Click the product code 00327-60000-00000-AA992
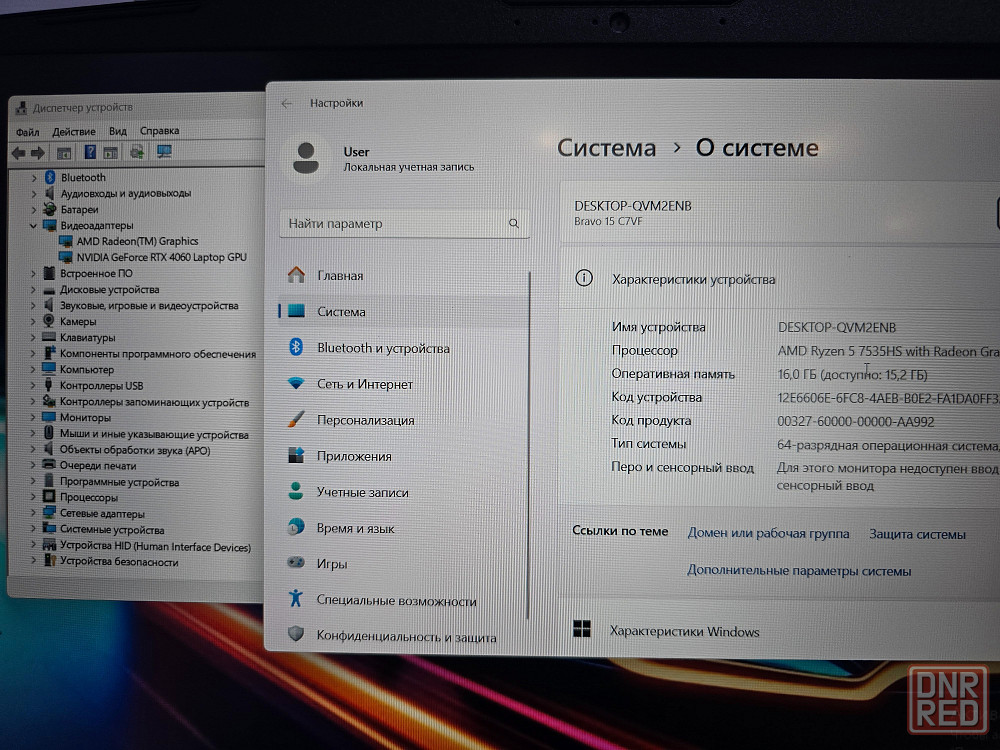 [856, 422]
